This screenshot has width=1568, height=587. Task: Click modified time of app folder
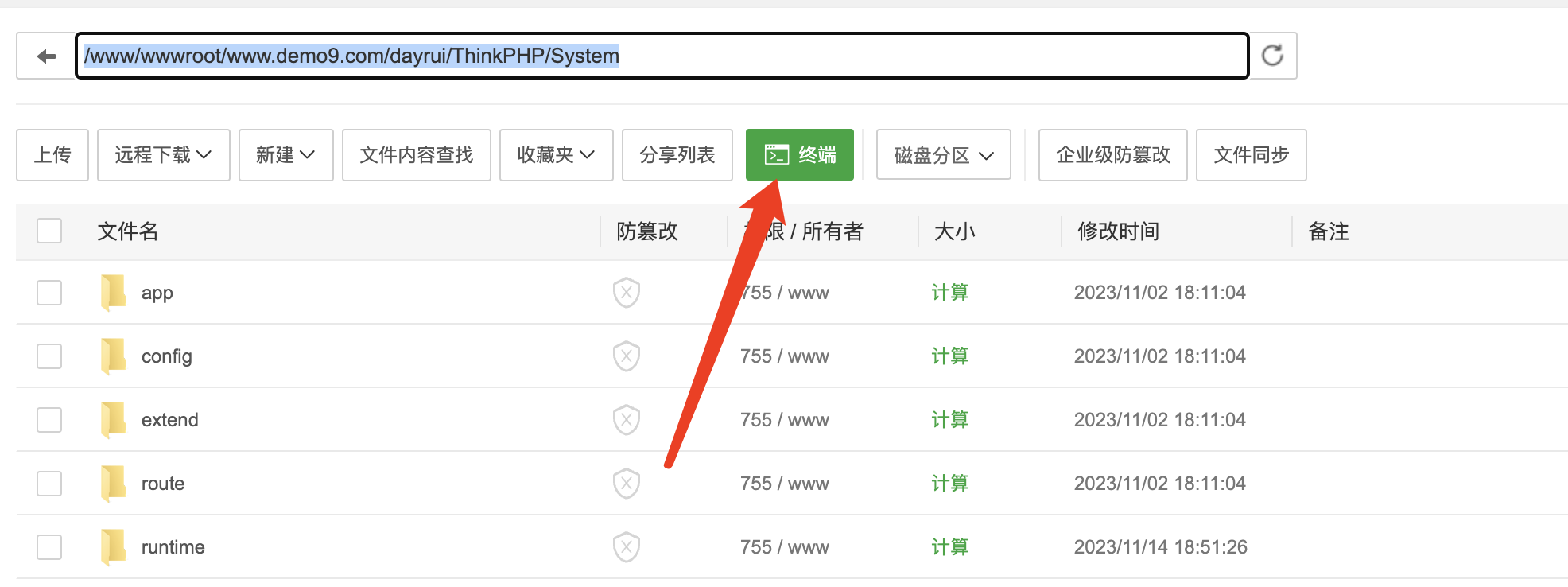click(x=1160, y=293)
